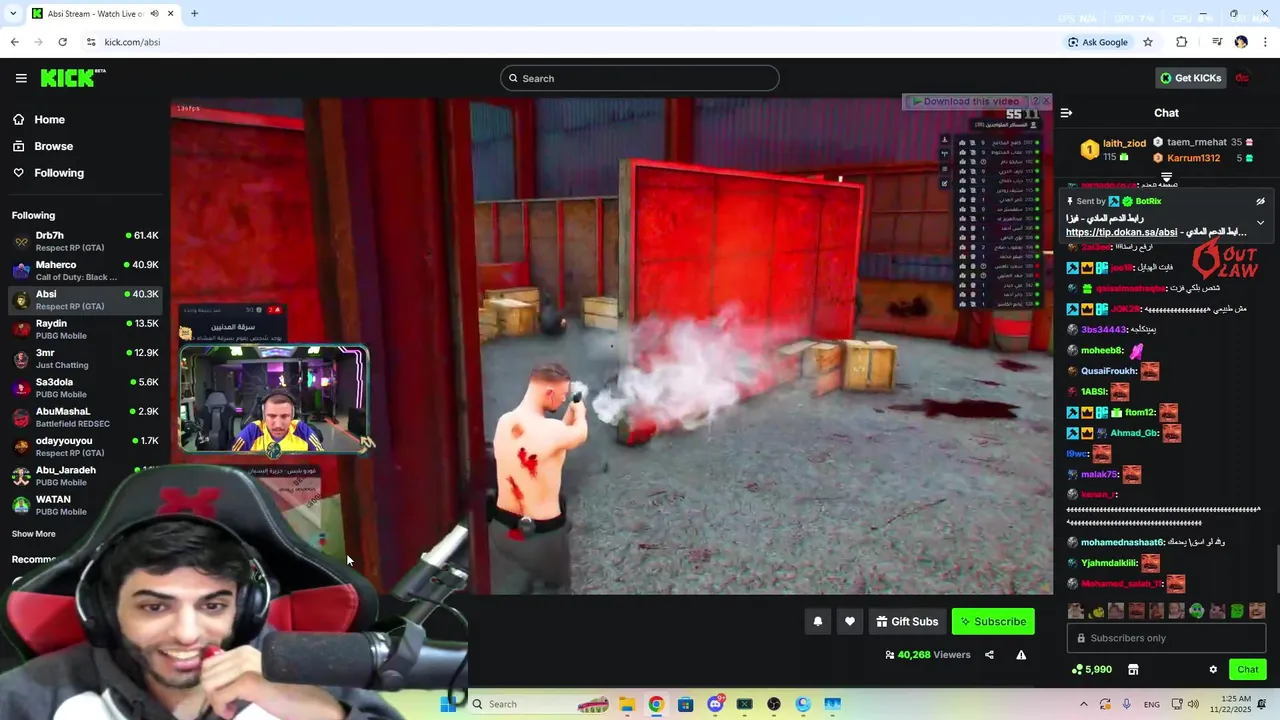
Task: Open Chrome three-dot menu
Action: pyautogui.click(x=1266, y=42)
